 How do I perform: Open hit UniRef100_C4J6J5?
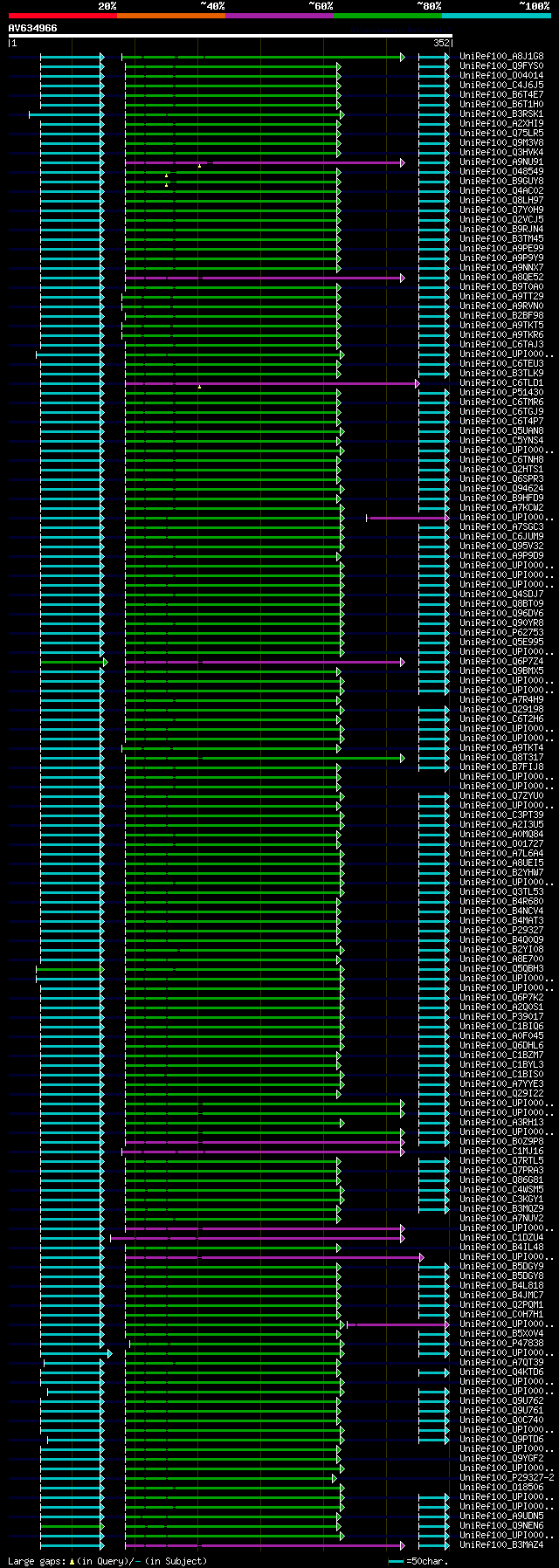[501, 86]
